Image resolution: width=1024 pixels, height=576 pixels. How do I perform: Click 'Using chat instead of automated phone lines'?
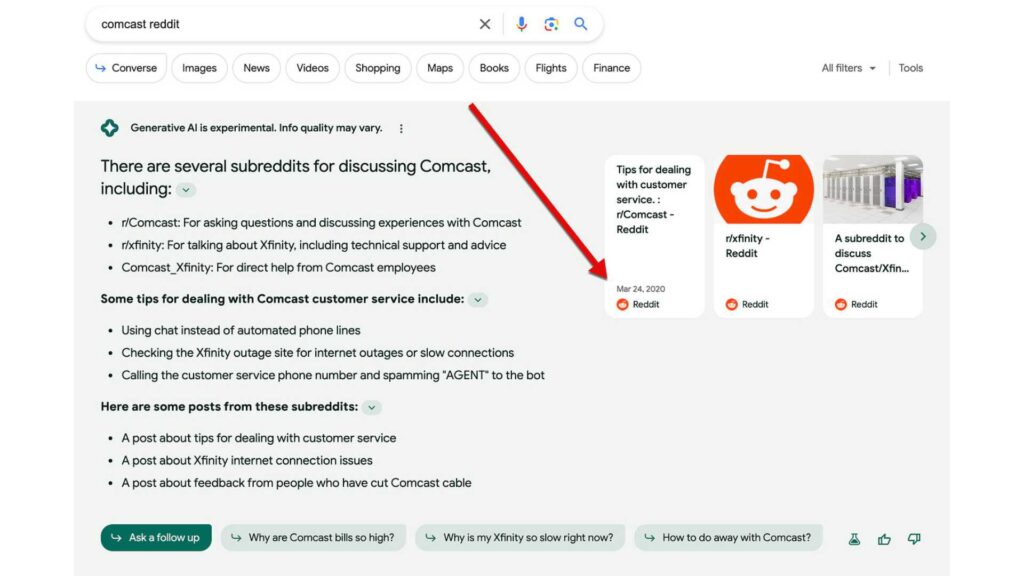tap(241, 330)
